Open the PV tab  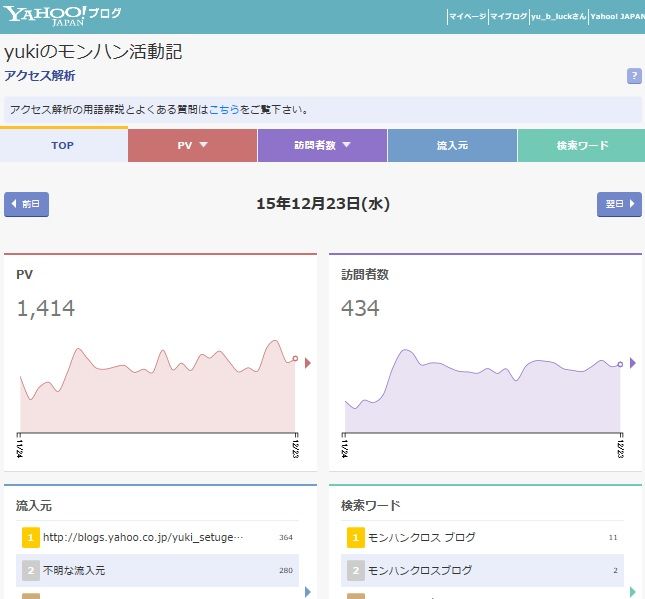pos(193,145)
